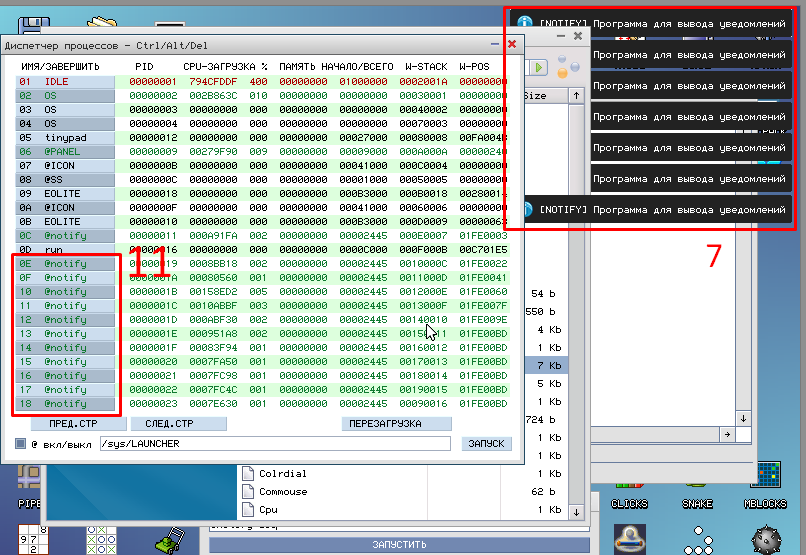Screen dimensions: 806x555
Task: Terminate process 0A @ICON
Action: (65, 208)
